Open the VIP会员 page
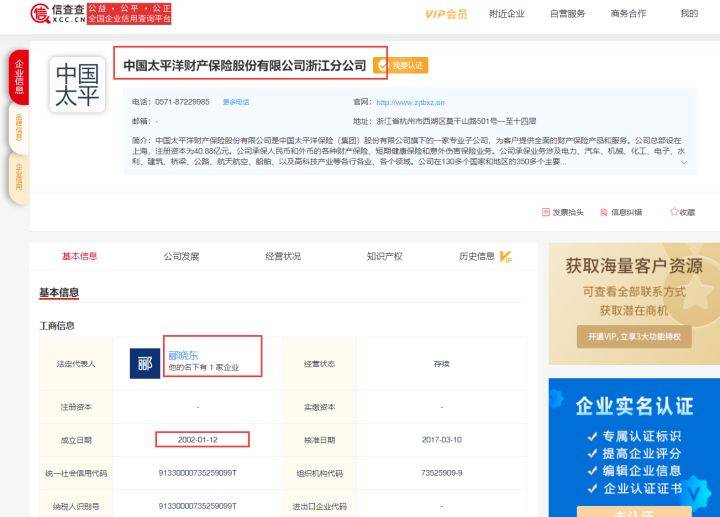Image resolution: width=720 pixels, height=517 pixels. click(x=446, y=14)
